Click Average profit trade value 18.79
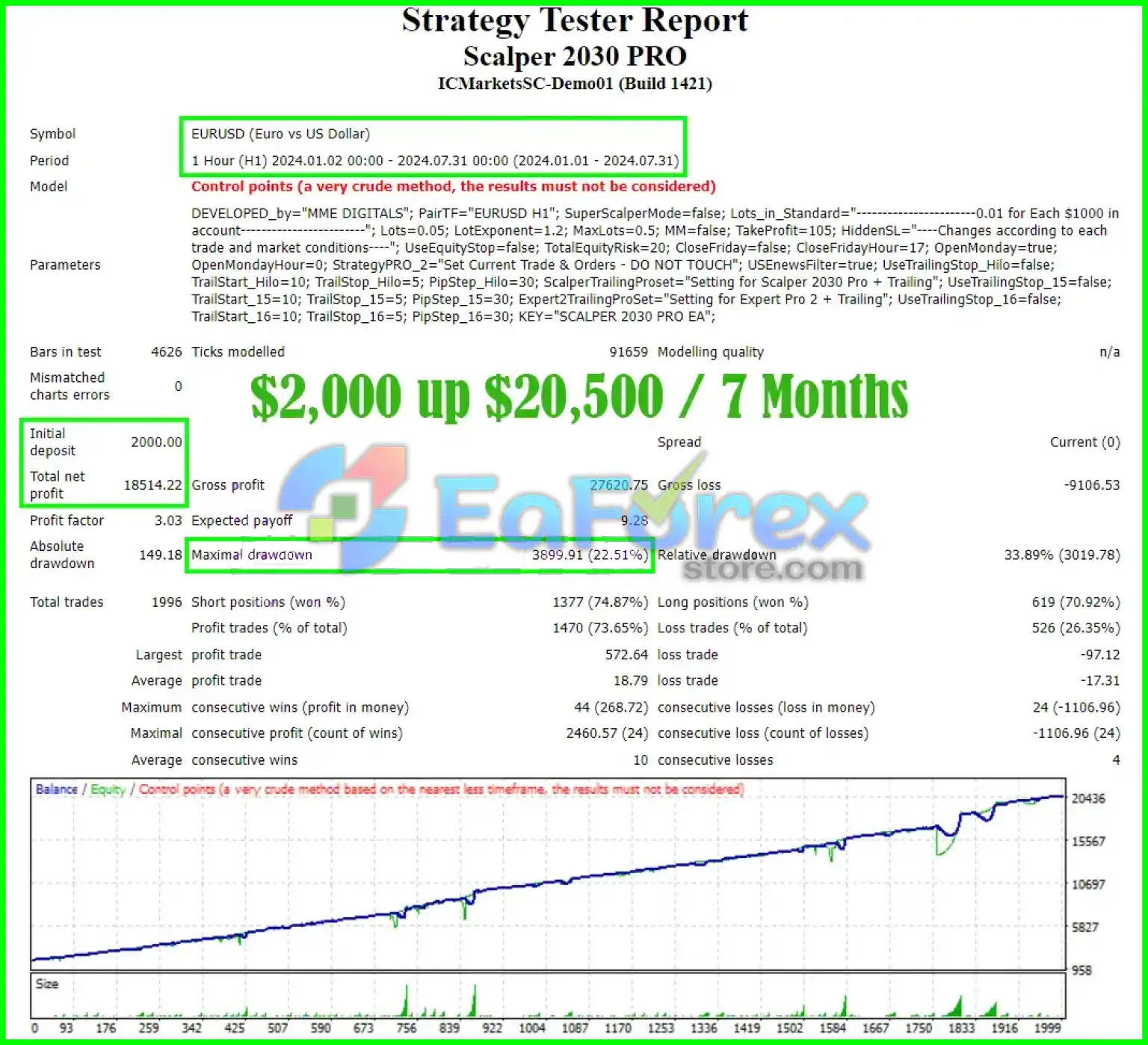This screenshot has height=1045, width=1148. tap(630, 681)
